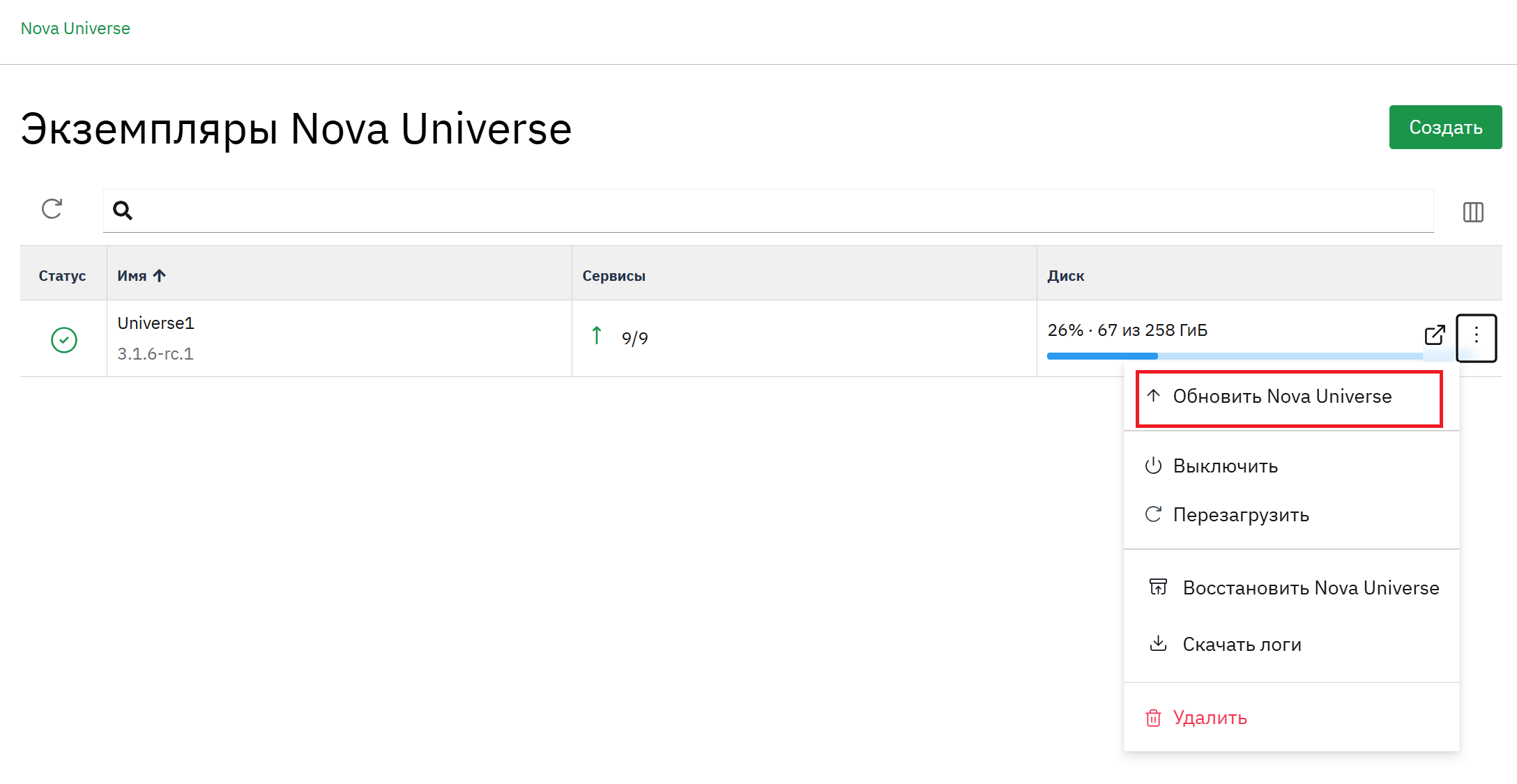The image size is (1517, 784).
Task: Open the column settings icon
Action: (x=1472, y=212)
